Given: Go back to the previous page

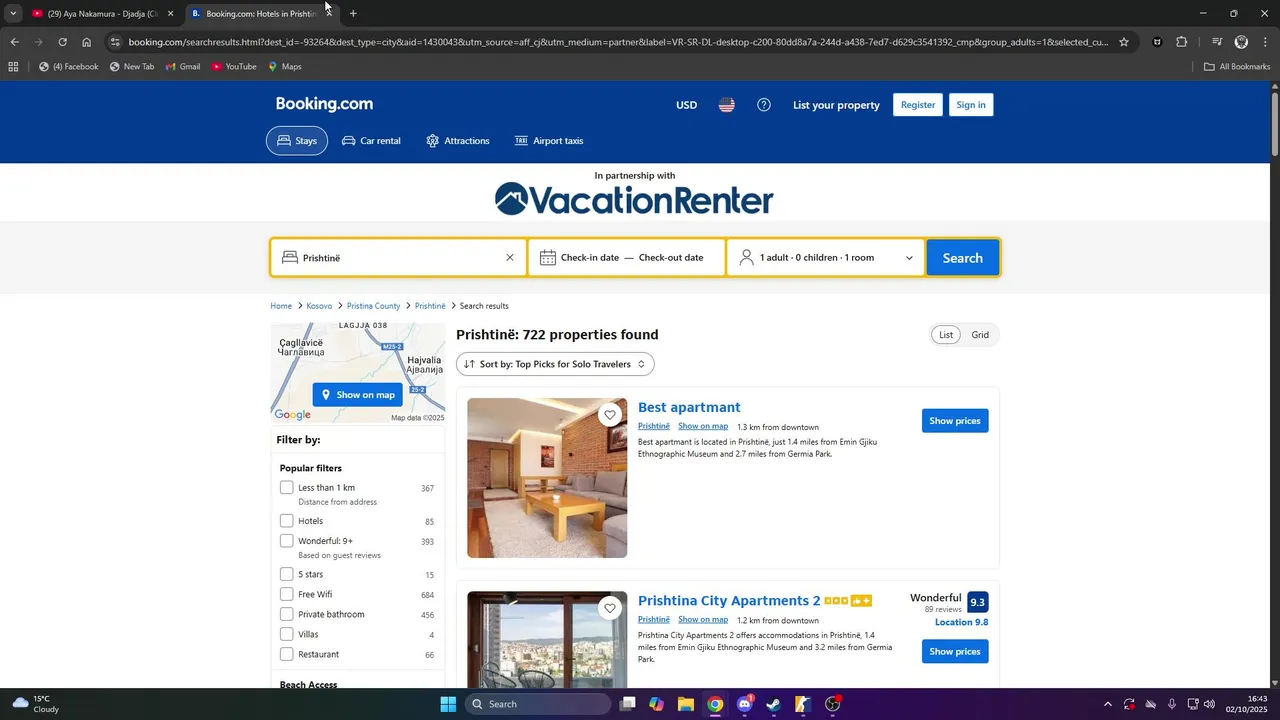Looking at the screenshot, I should click(x=14, y=42).
